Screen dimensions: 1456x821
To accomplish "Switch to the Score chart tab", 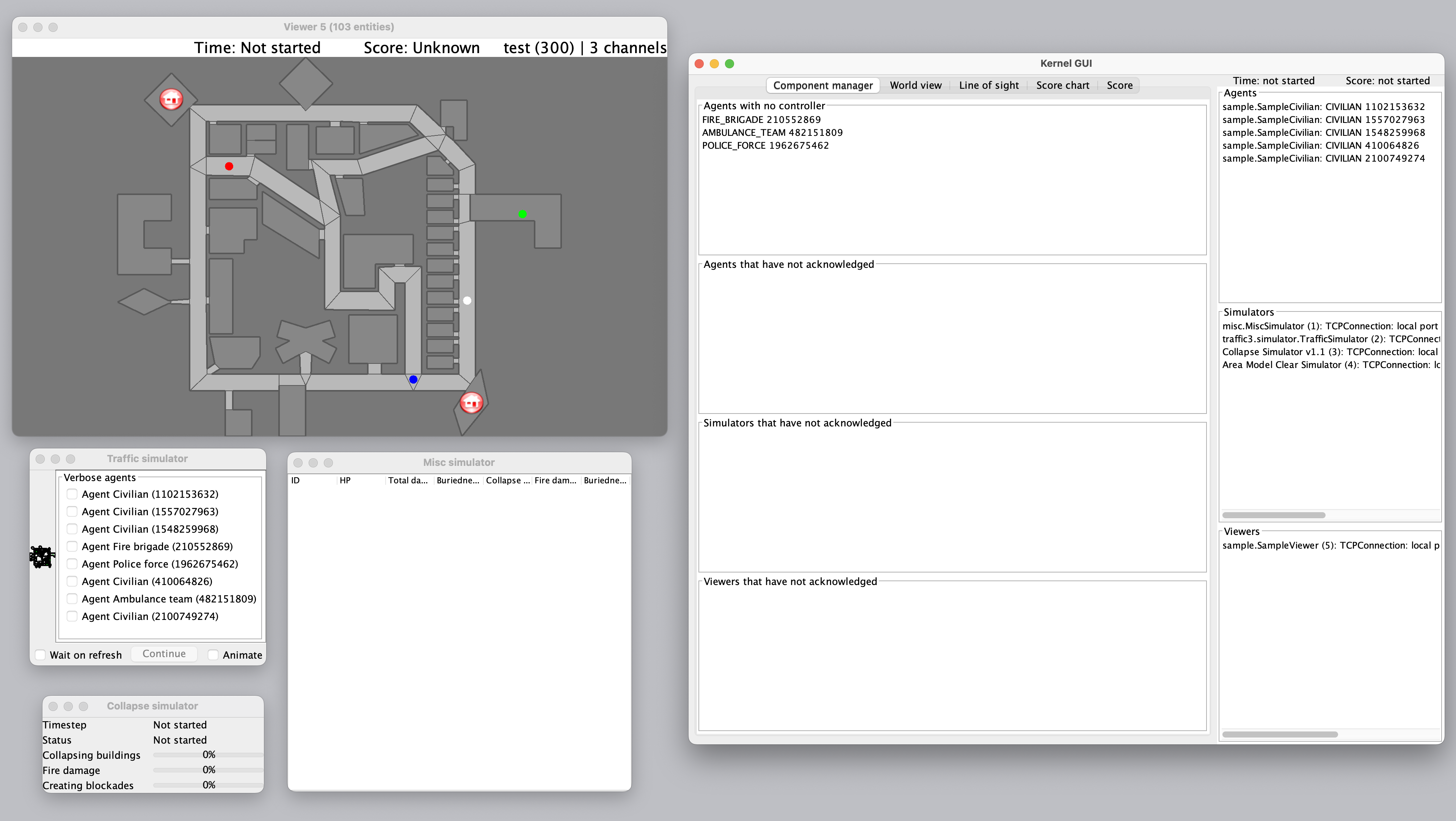I will point(1062,85).
